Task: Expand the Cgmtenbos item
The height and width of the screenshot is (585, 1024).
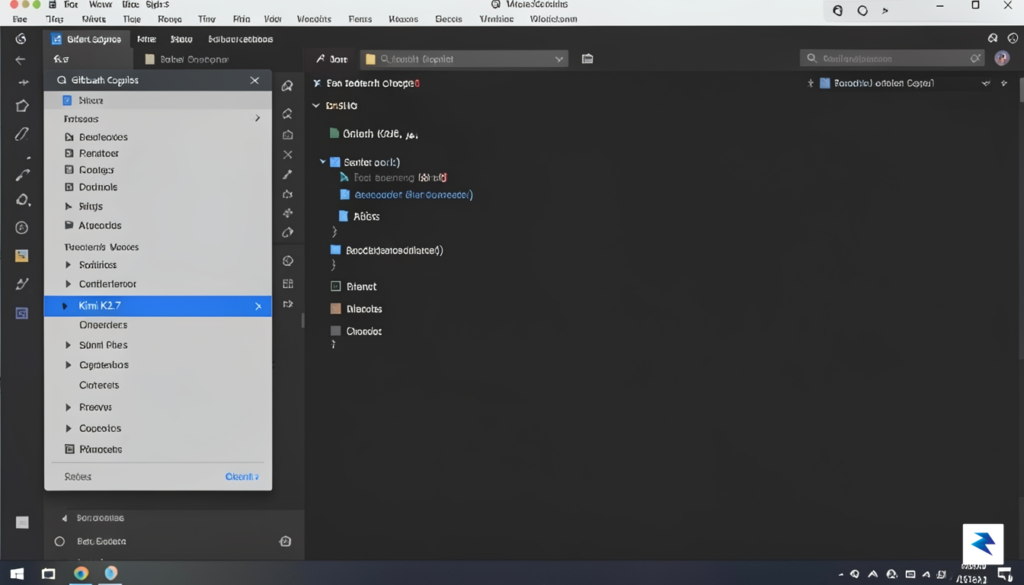Action: (x=68, y=365)
